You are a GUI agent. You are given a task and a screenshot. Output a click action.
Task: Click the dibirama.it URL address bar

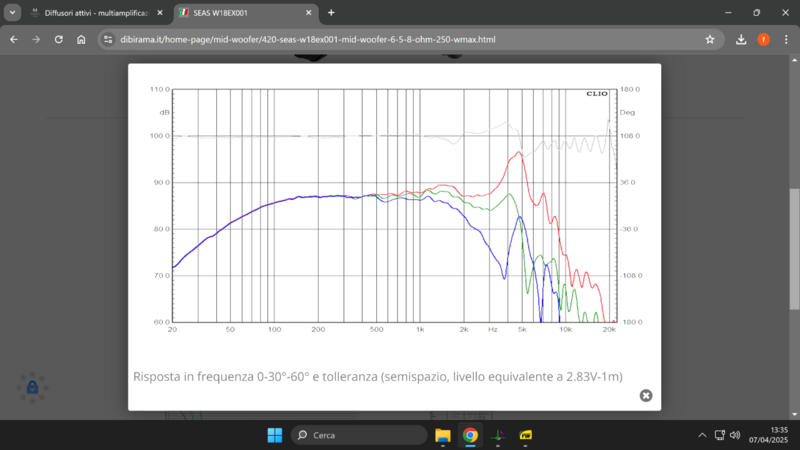tap(400, 39)
